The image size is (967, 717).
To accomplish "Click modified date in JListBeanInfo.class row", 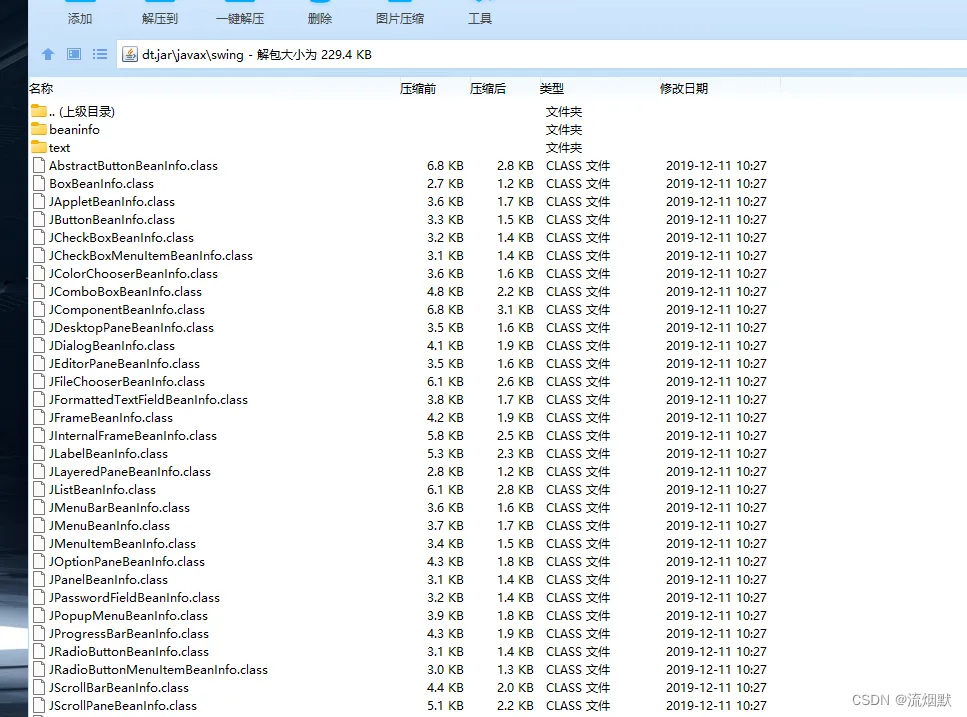I will pos(716,490).
